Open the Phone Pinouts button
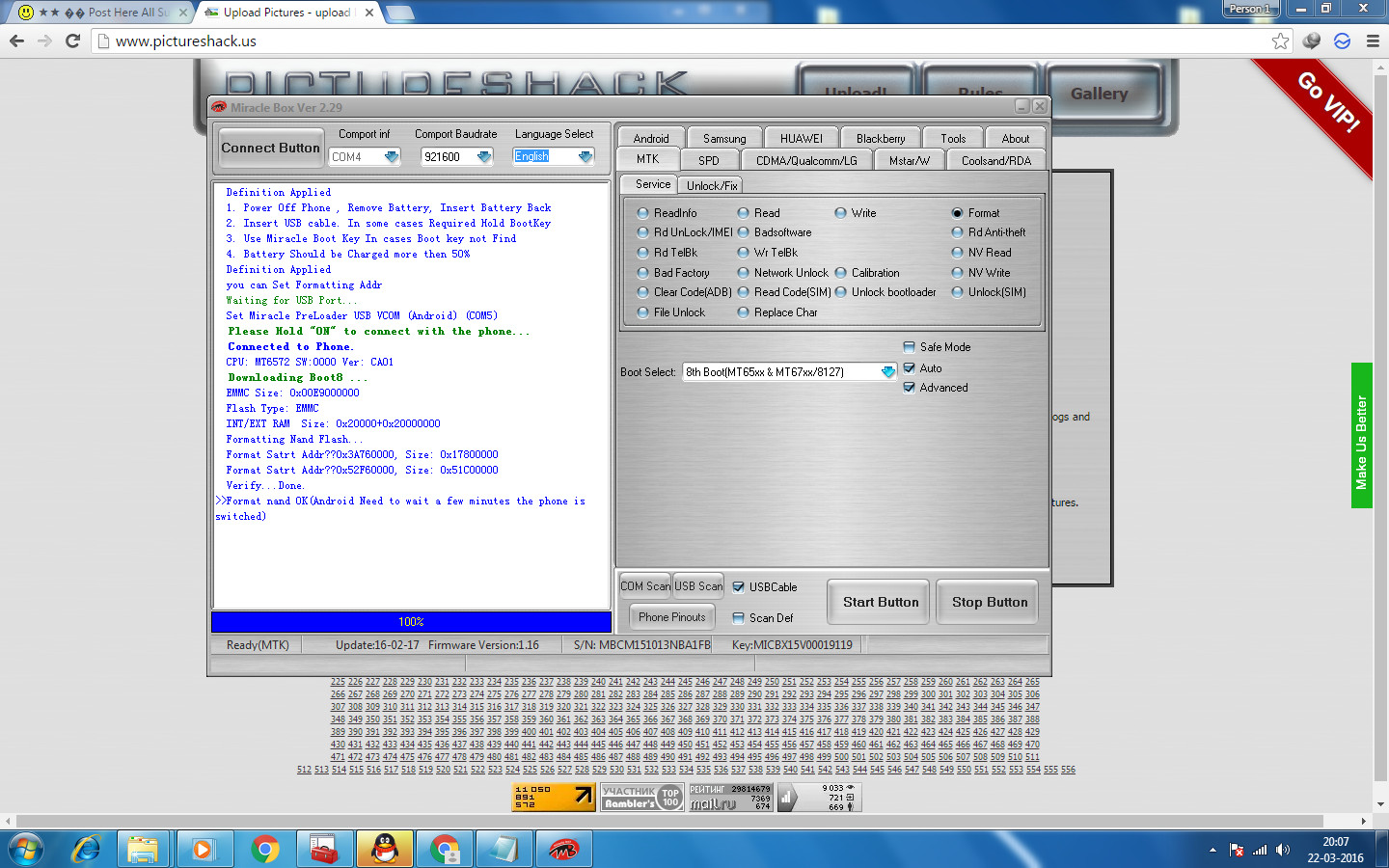This screenshot has height=868, width=1389. point(672,617)
